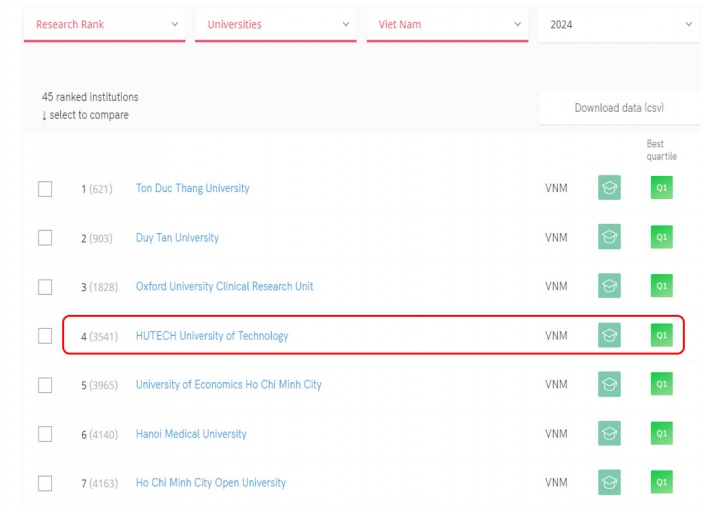Viewport: 713px width, 512px height.
Task: Open HUTECH University of Technology link
Action: pos(212,336)
